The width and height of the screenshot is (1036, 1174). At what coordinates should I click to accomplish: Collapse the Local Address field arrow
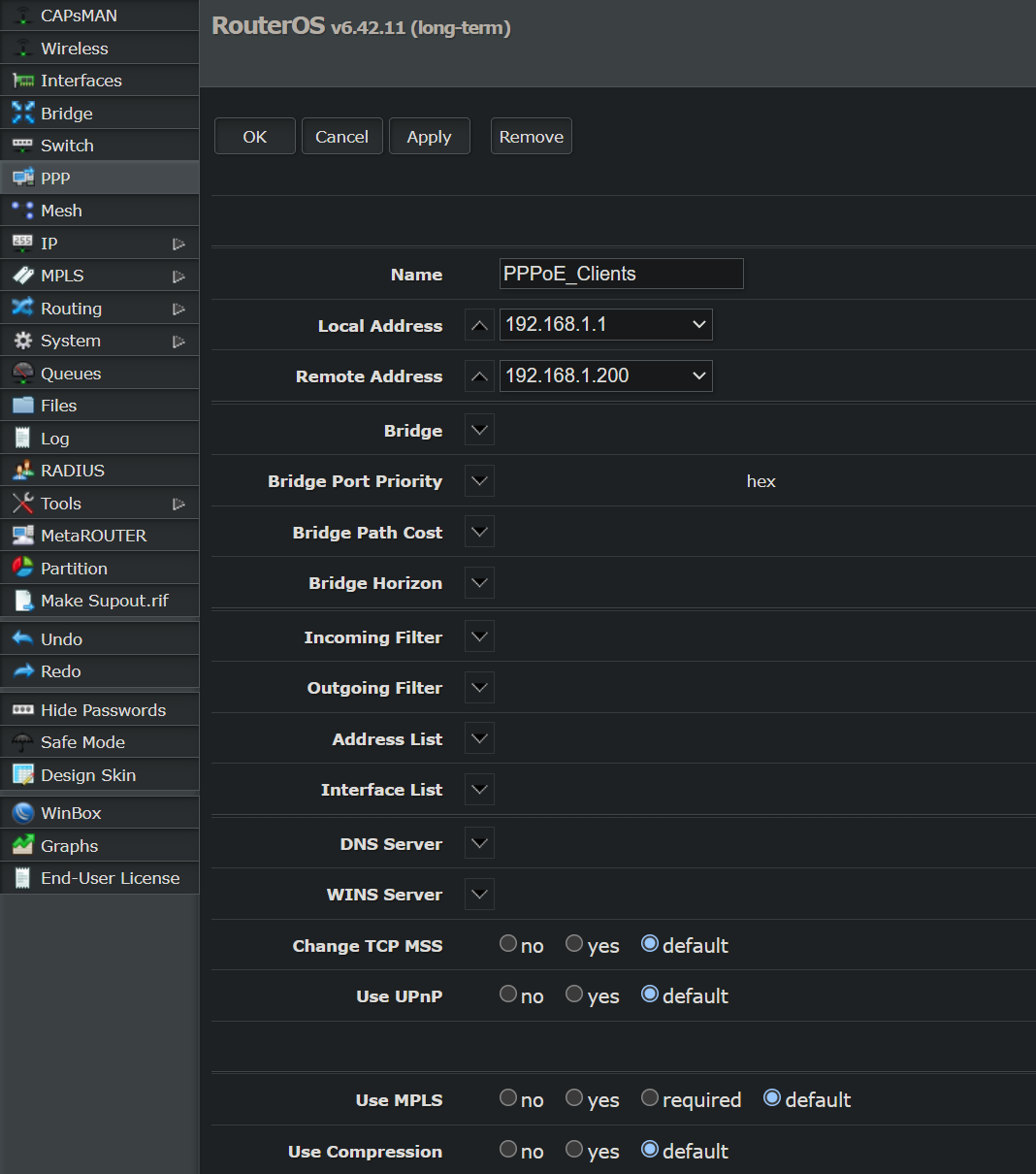[479, 326]
